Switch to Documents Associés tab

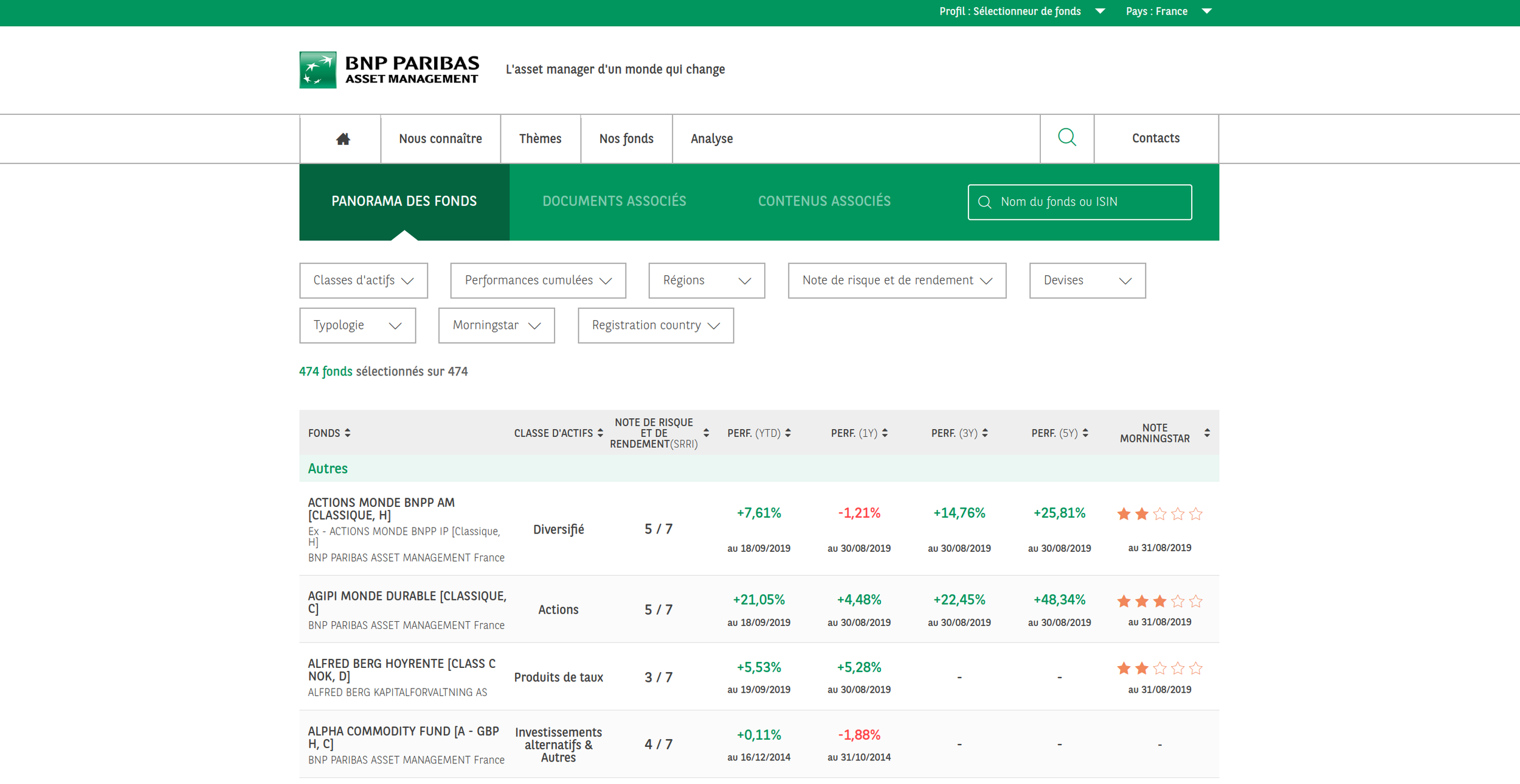[613, 201]
